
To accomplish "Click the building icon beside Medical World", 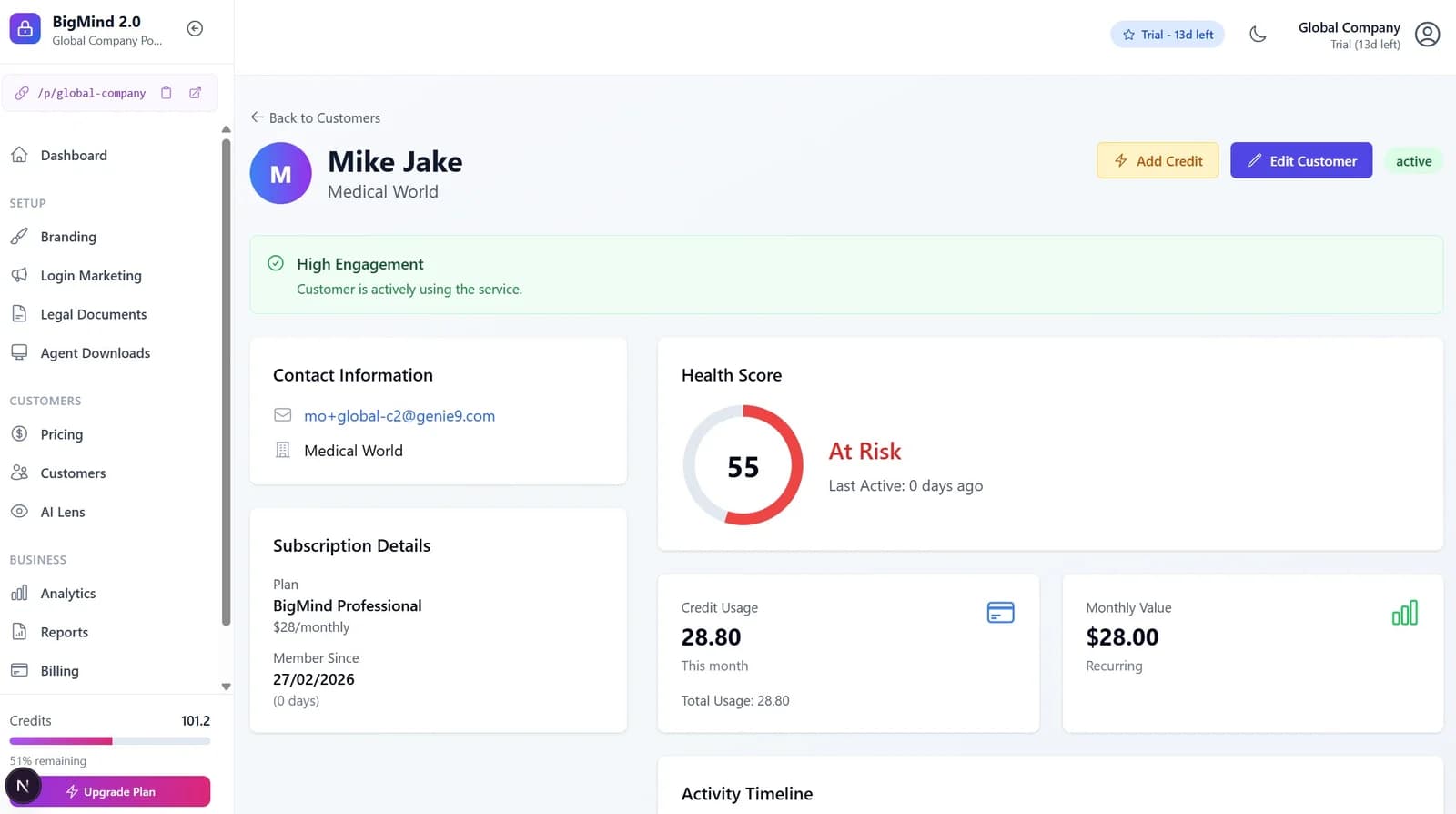I will [283, 450].
